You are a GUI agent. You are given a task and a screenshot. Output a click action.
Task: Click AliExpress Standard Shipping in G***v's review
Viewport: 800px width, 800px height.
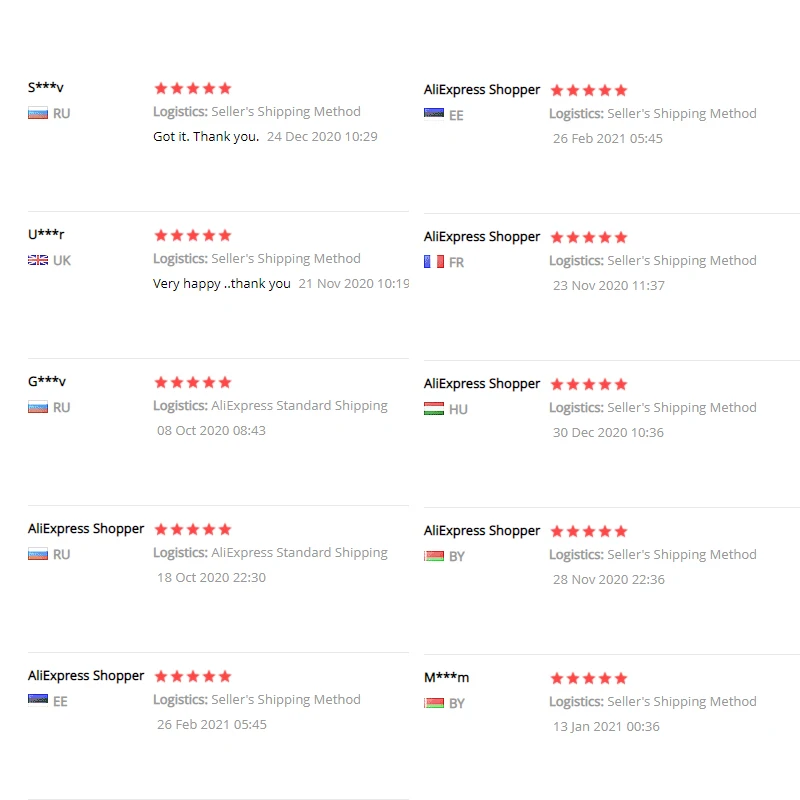click(299, 405)
